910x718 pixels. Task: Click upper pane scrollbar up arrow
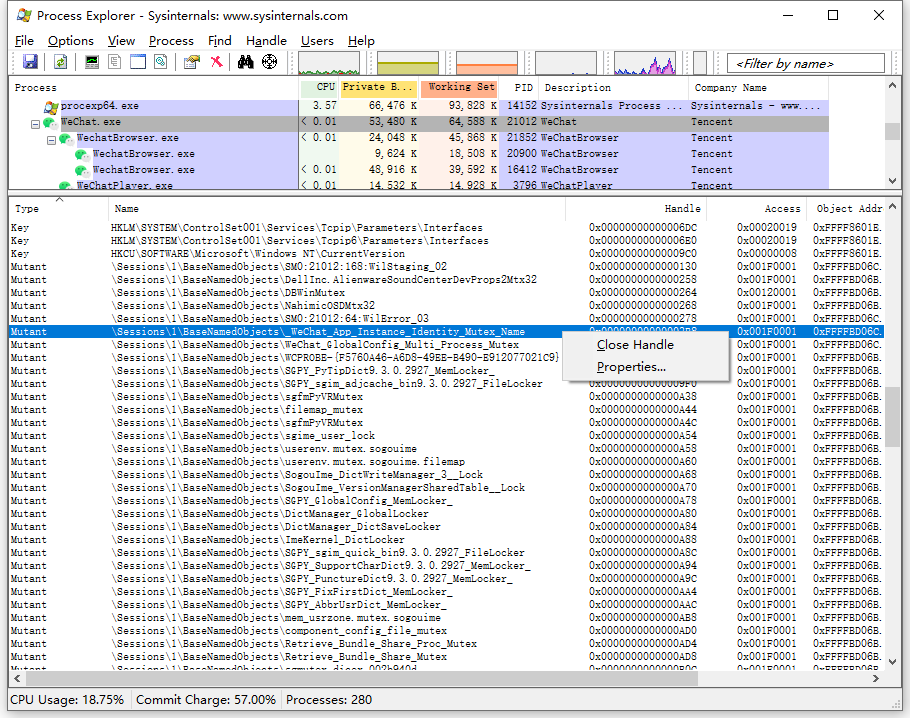click(892, 86)
